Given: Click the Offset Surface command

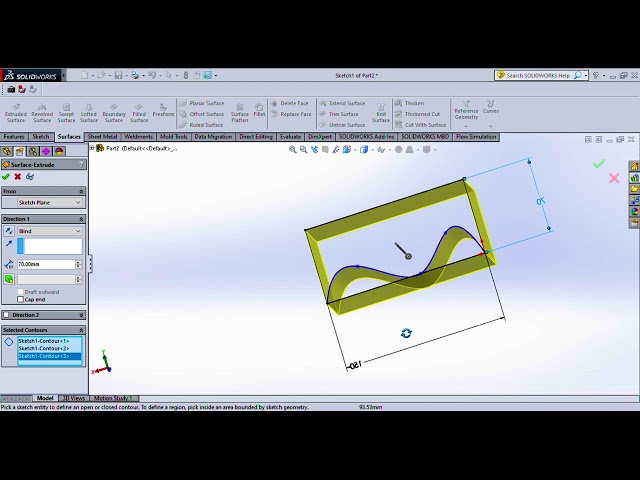Looking at the screenshot, I should (x=202, y=114).
